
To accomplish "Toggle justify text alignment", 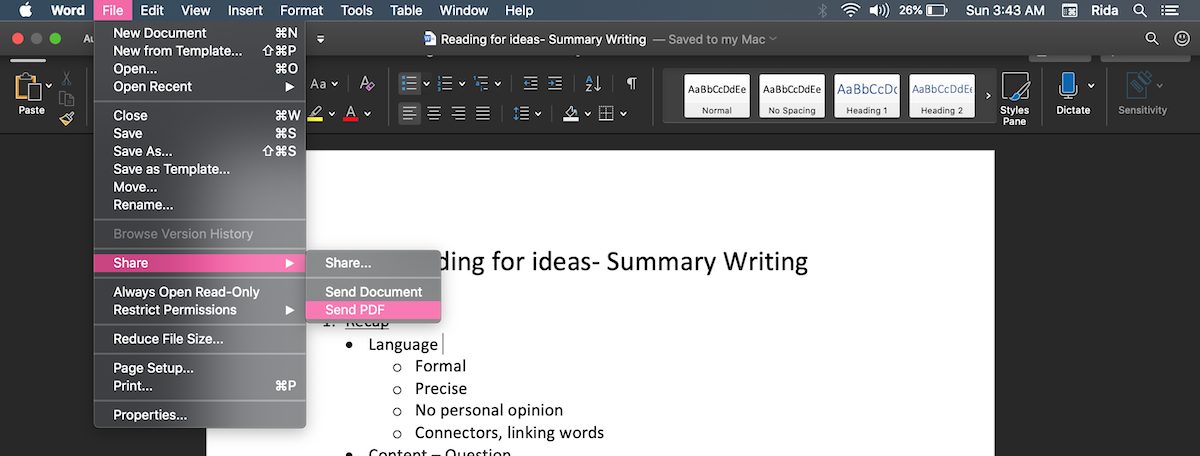I will click(x=484, y=113).
